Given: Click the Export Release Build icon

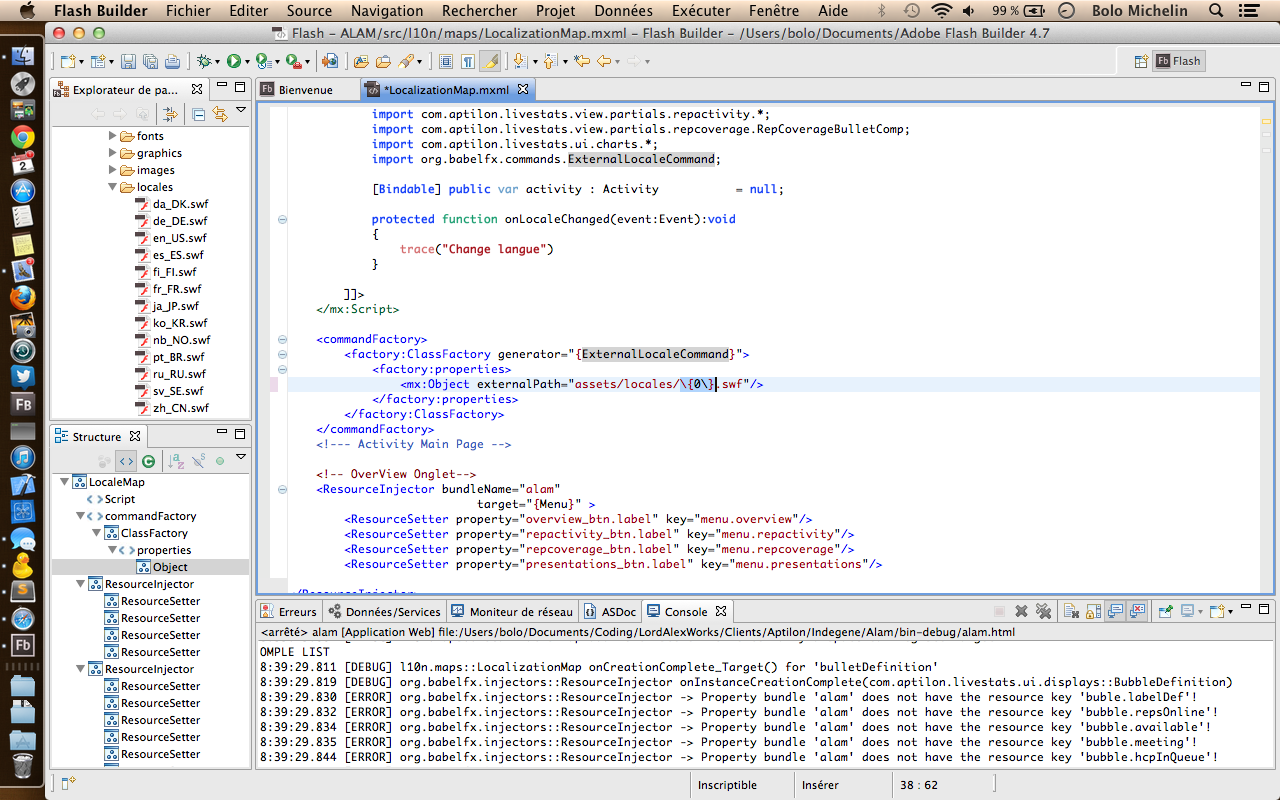Looking at the screenshot, I should coord(329,61).
